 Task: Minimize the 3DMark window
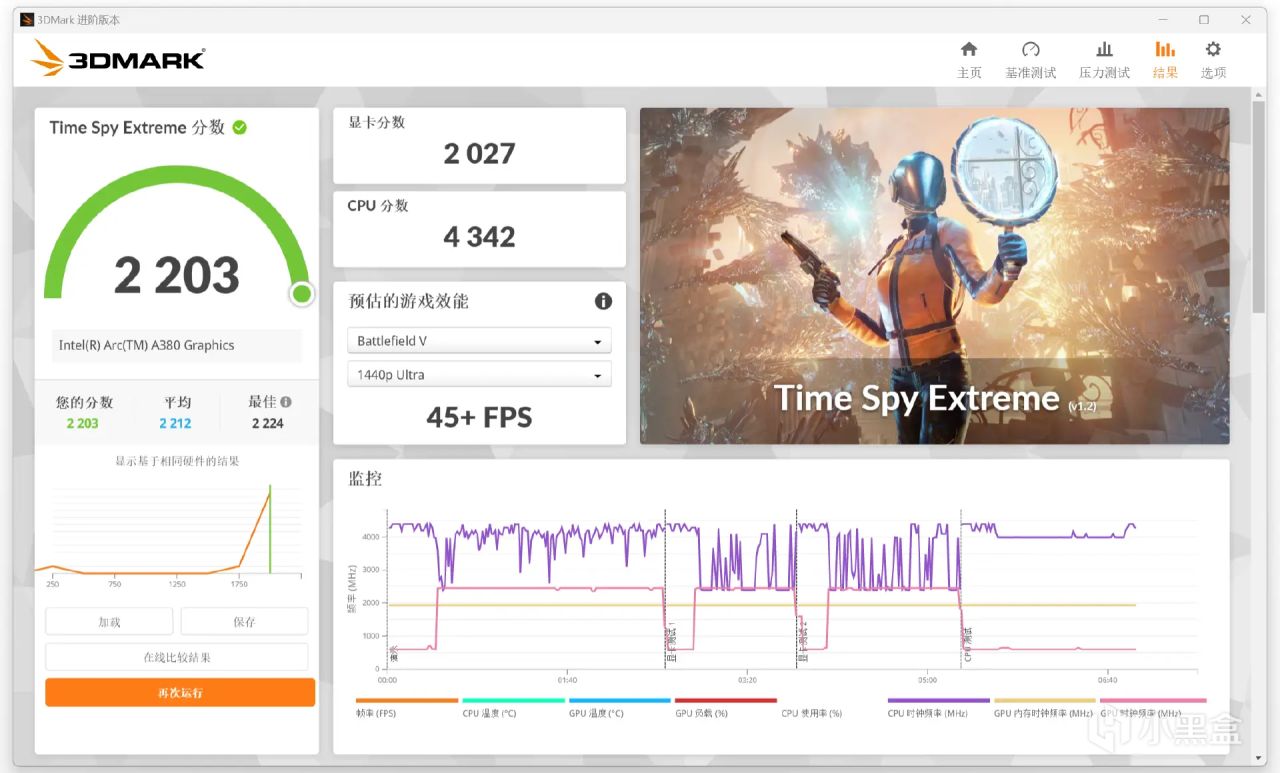coord(1163,19)
